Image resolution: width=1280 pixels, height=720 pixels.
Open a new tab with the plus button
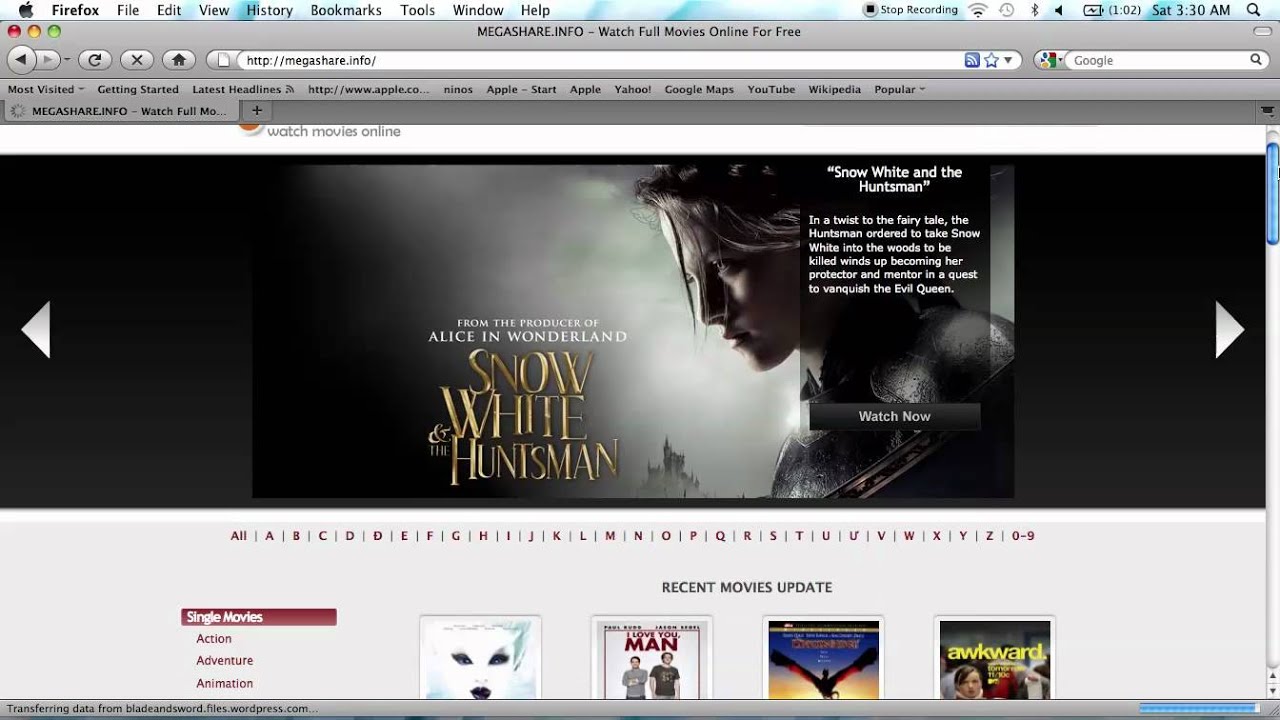[256, 111]
